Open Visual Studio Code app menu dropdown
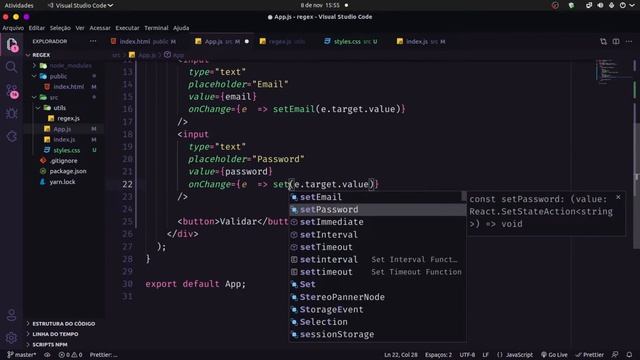The image size is (640, 360). 80,5
